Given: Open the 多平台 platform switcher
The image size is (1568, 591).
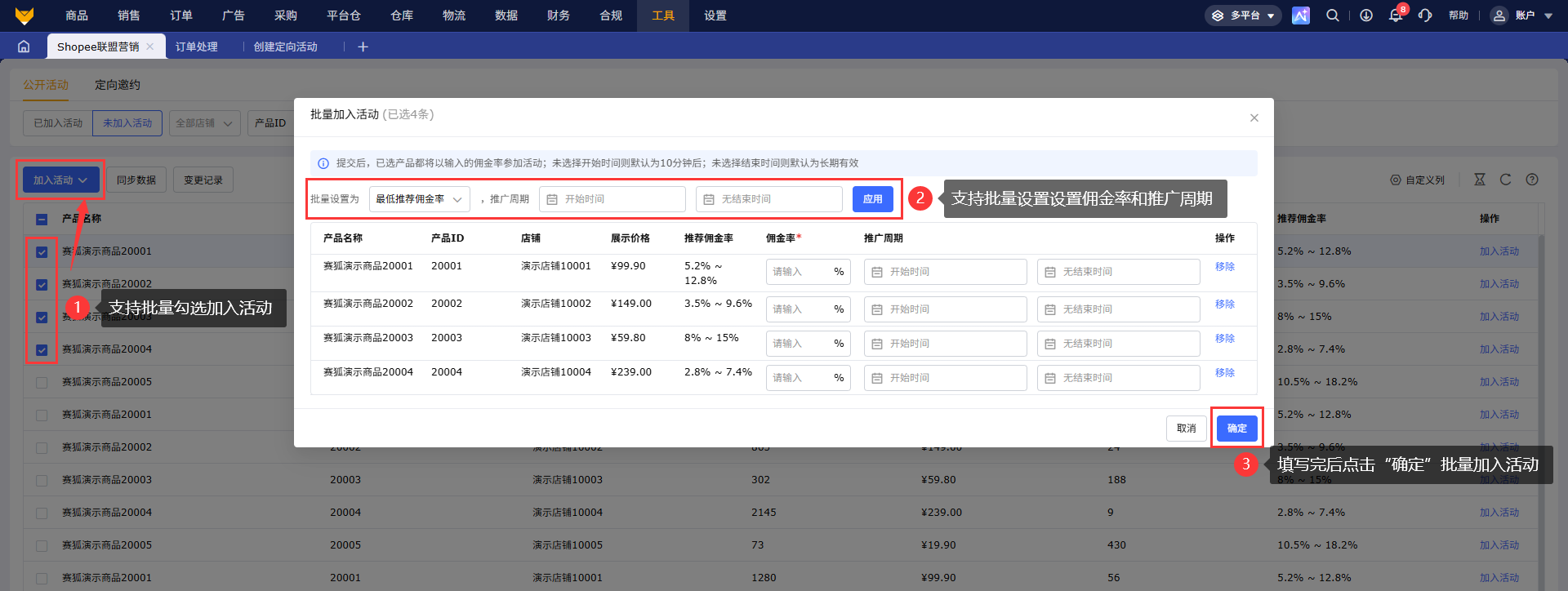Looking at the screenshot, I should 1243,16.
